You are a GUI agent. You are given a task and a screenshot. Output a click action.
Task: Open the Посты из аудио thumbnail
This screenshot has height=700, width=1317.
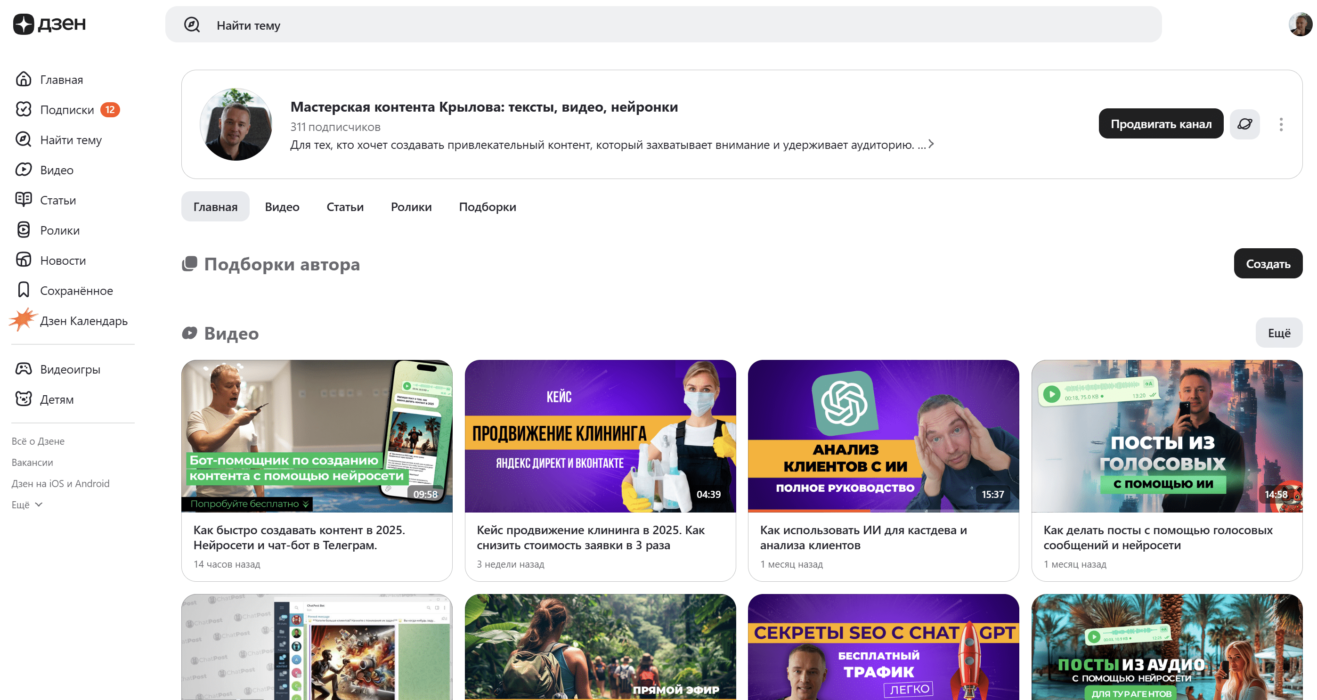1167,647
